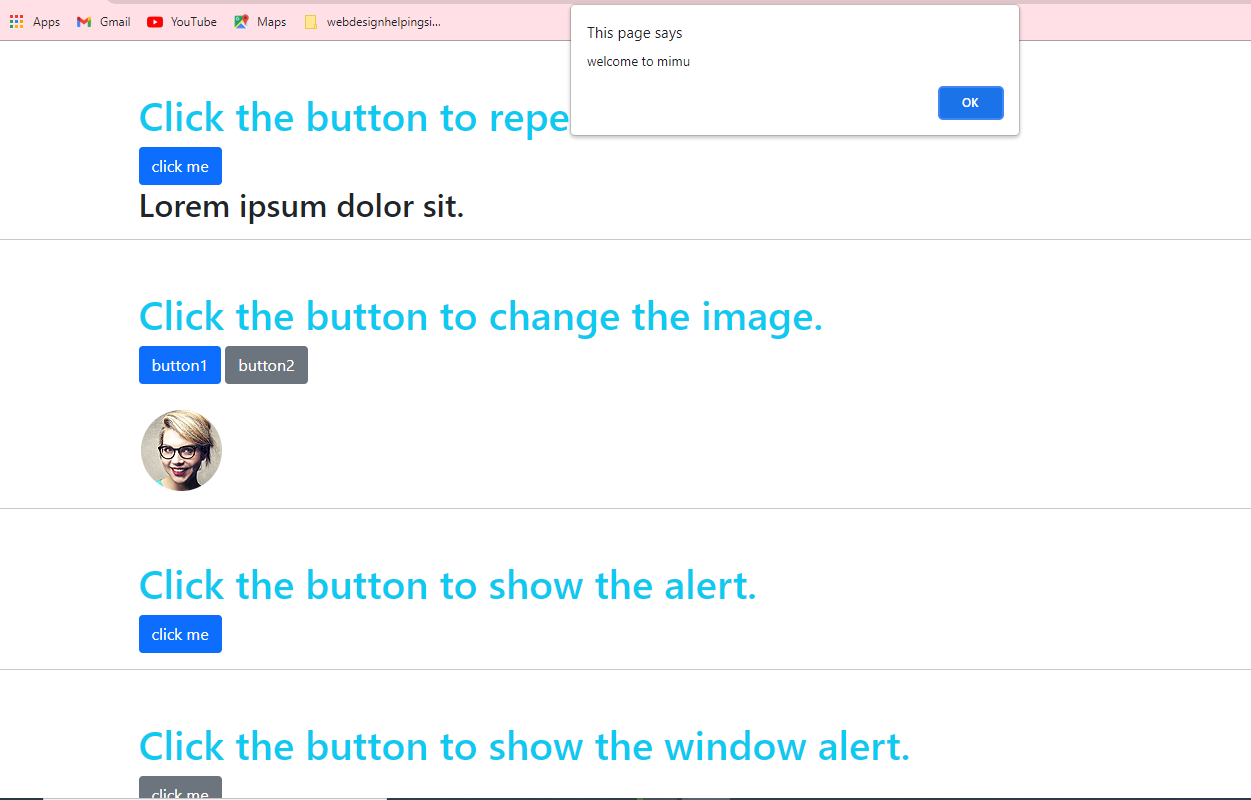This screenshot has width=1251, height=800.
Task: Click the "Lorem ipsum dolor sit." text
Action: click(301, 207)
